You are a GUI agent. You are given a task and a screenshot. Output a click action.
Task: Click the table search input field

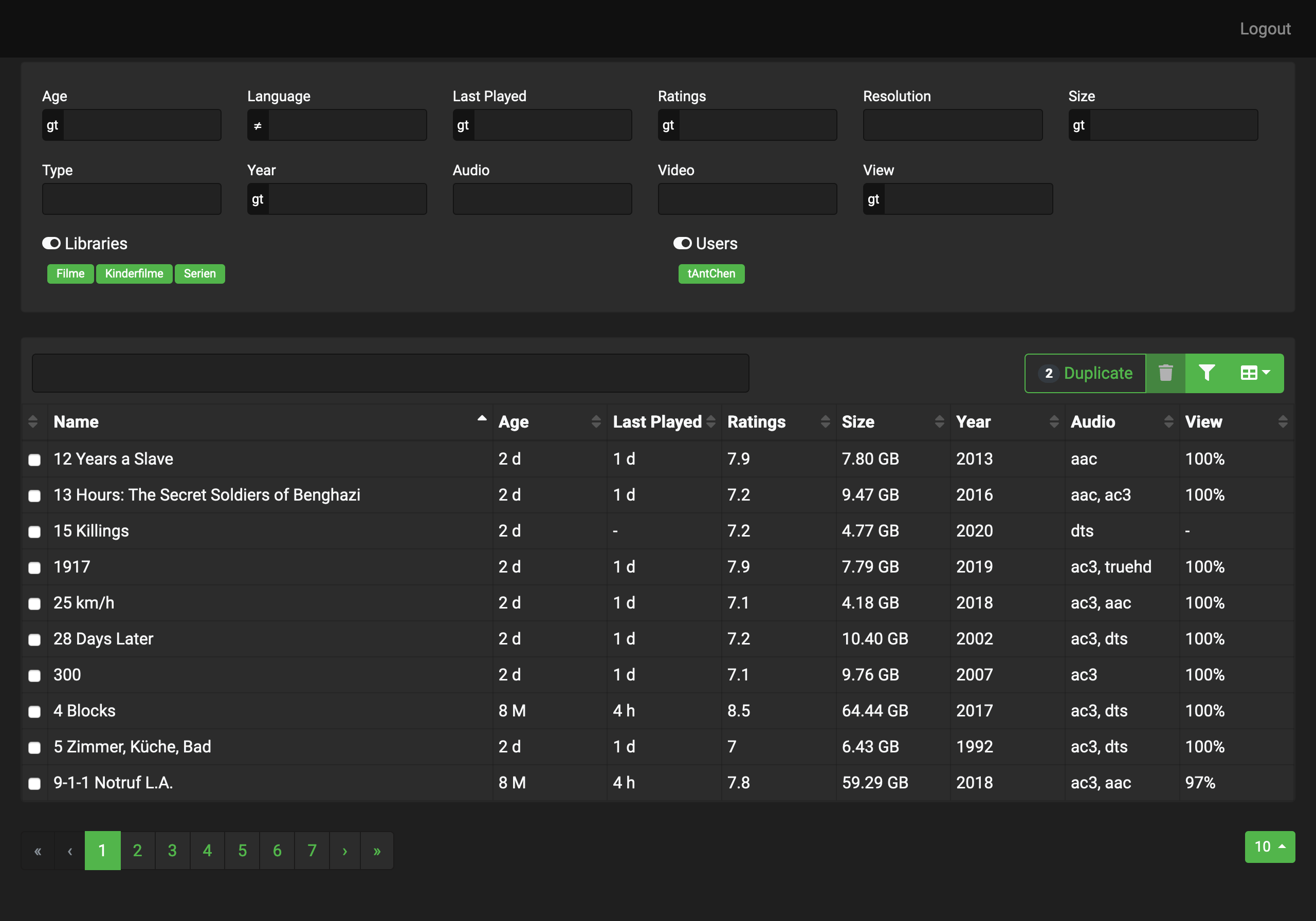[x=390, y=373]
